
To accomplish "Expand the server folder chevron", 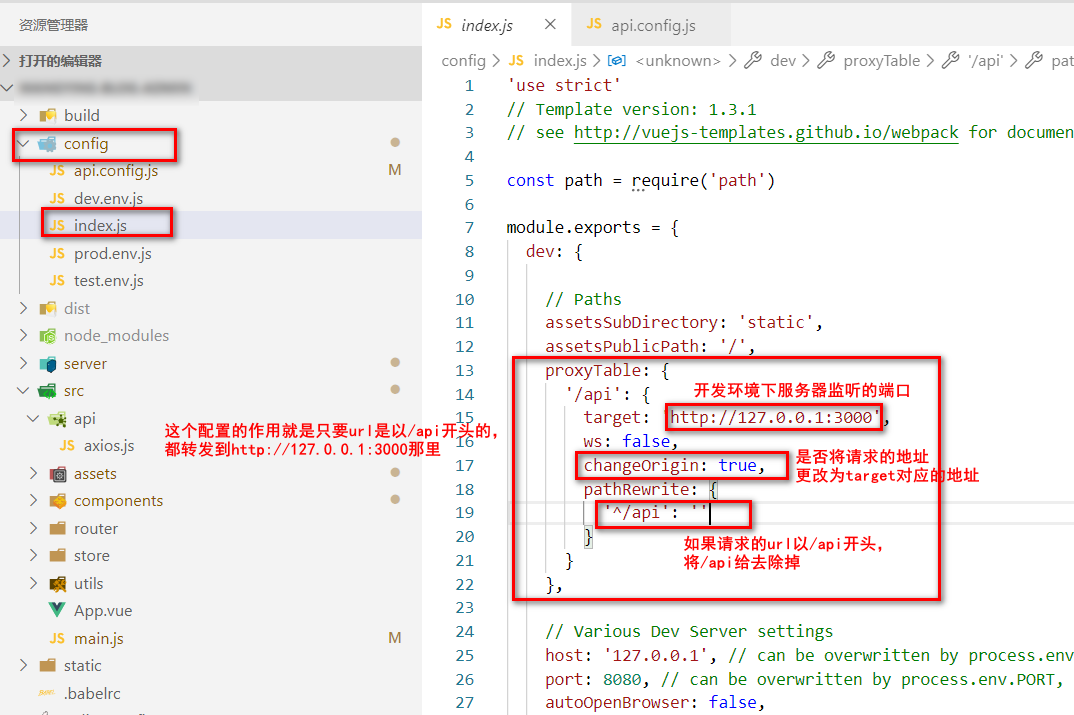I will click(x=23, y=363).
